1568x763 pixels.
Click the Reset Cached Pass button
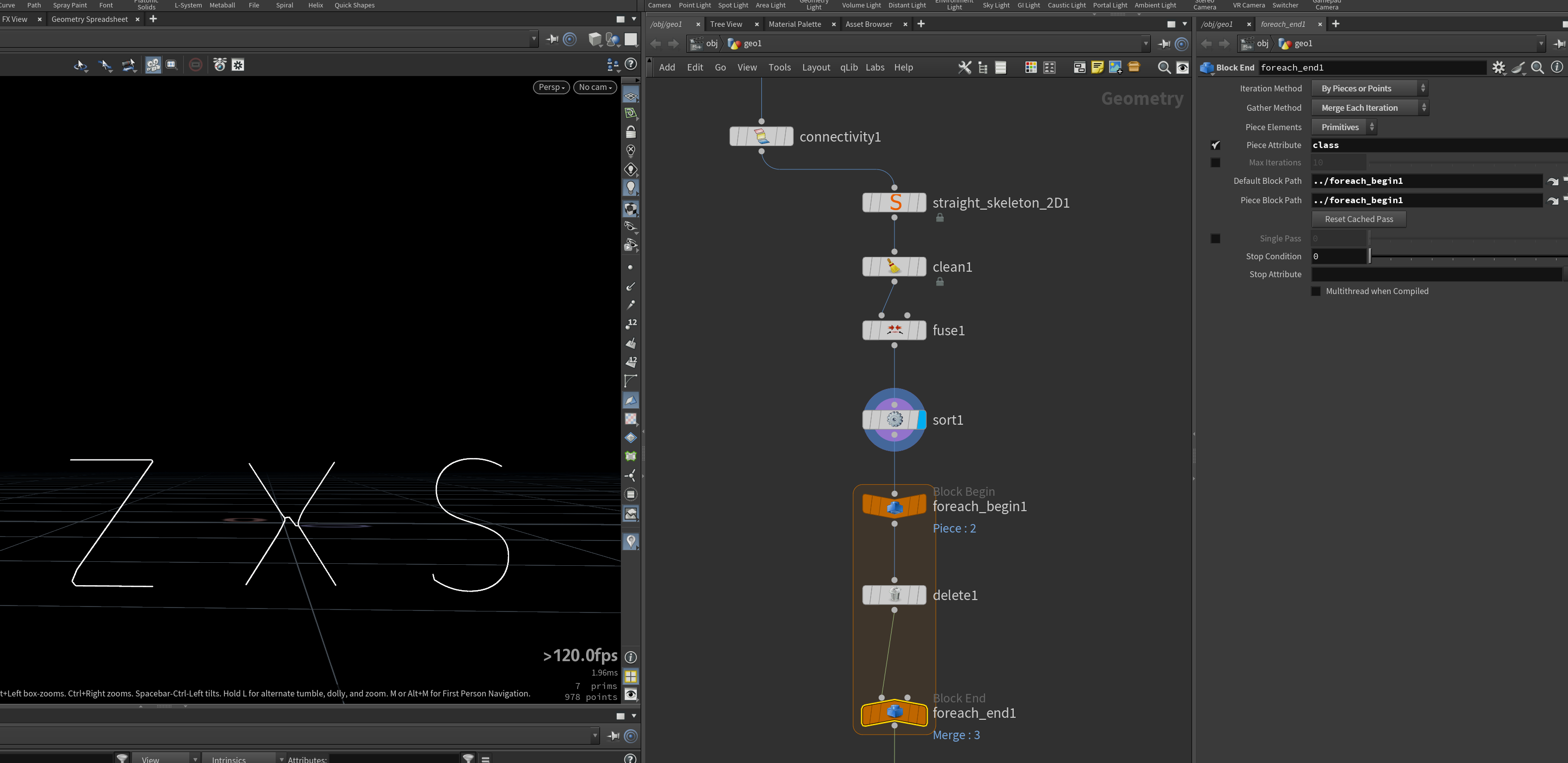pos(1358,219)
